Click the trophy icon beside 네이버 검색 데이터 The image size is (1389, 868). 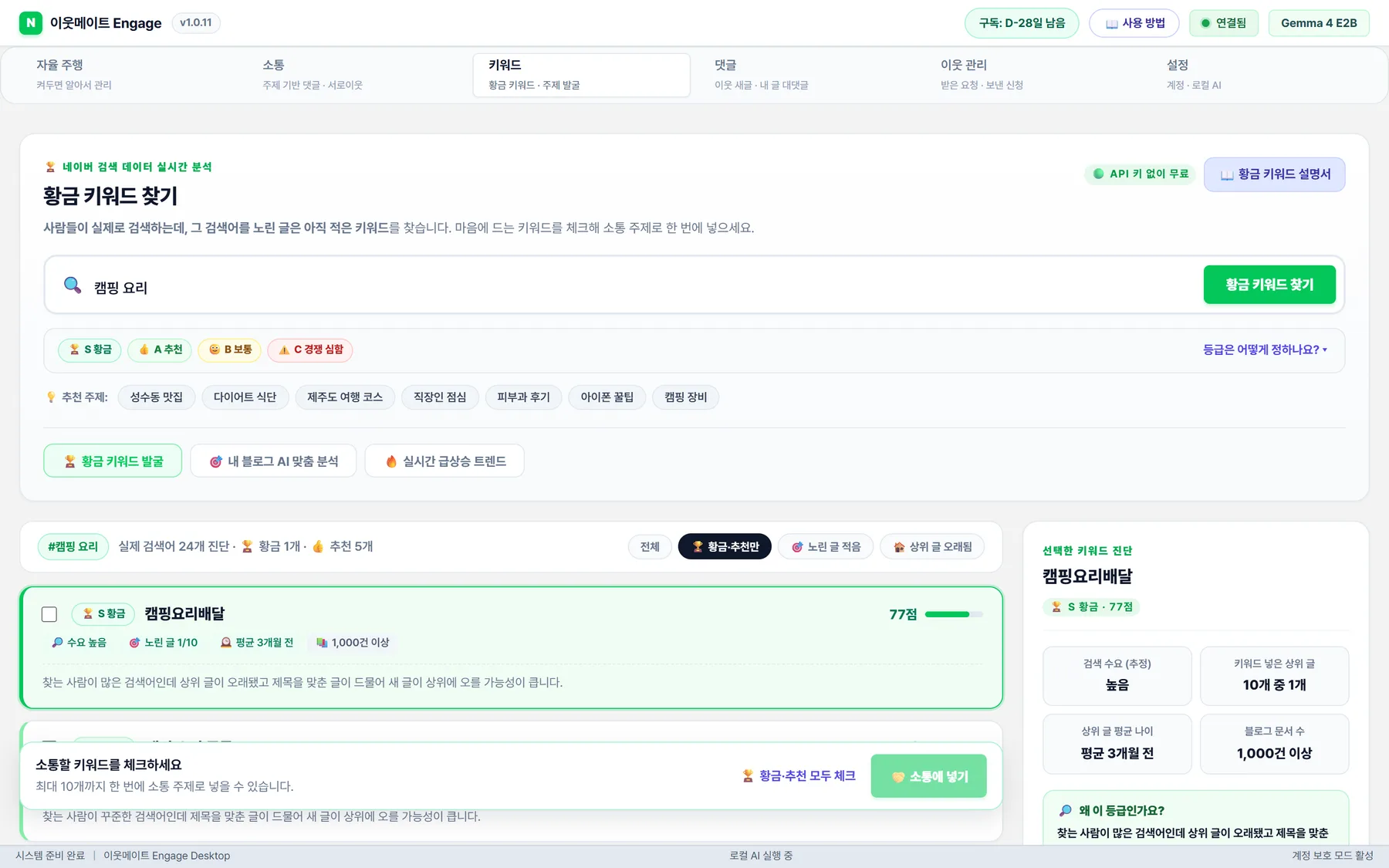[50, 167]
